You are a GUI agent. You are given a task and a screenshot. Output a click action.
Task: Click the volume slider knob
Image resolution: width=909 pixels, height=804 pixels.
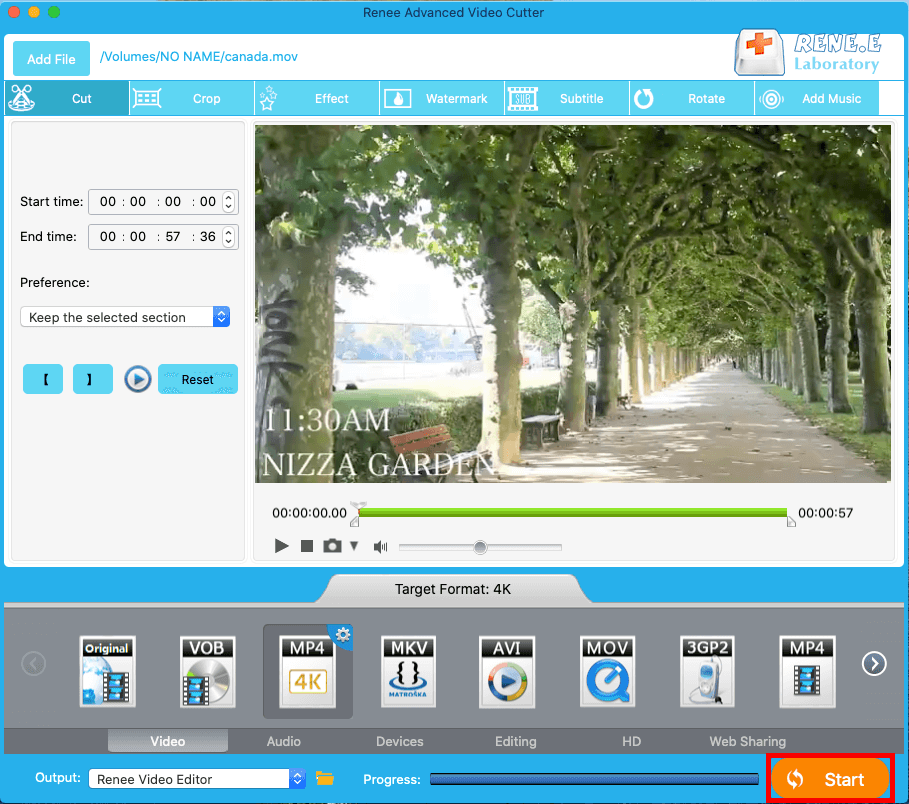[x=480, y=547]
